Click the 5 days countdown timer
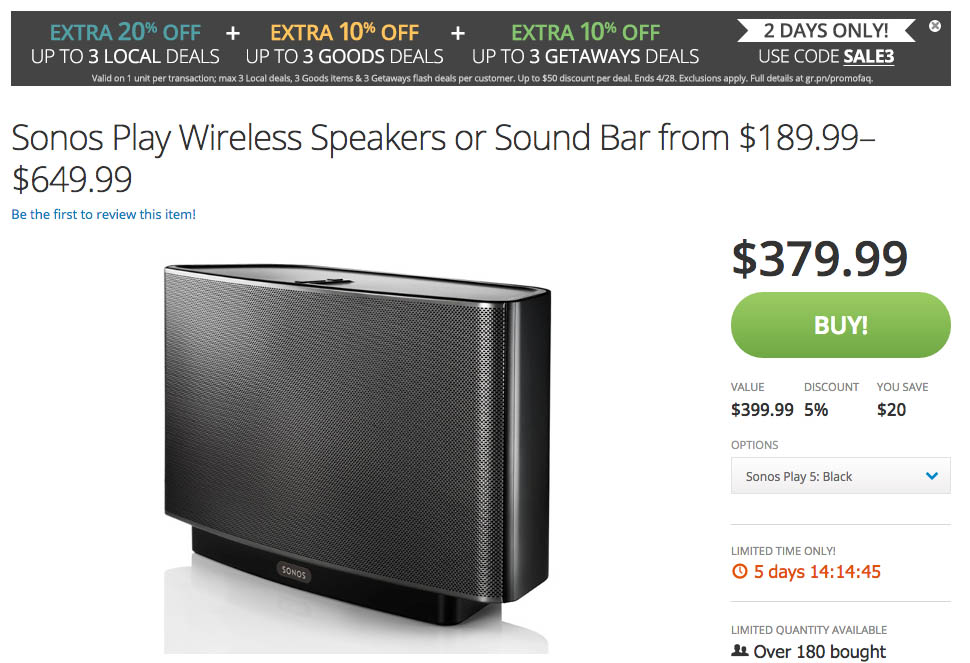The width and height of the screenshot is (970, 663). (817, 572)
